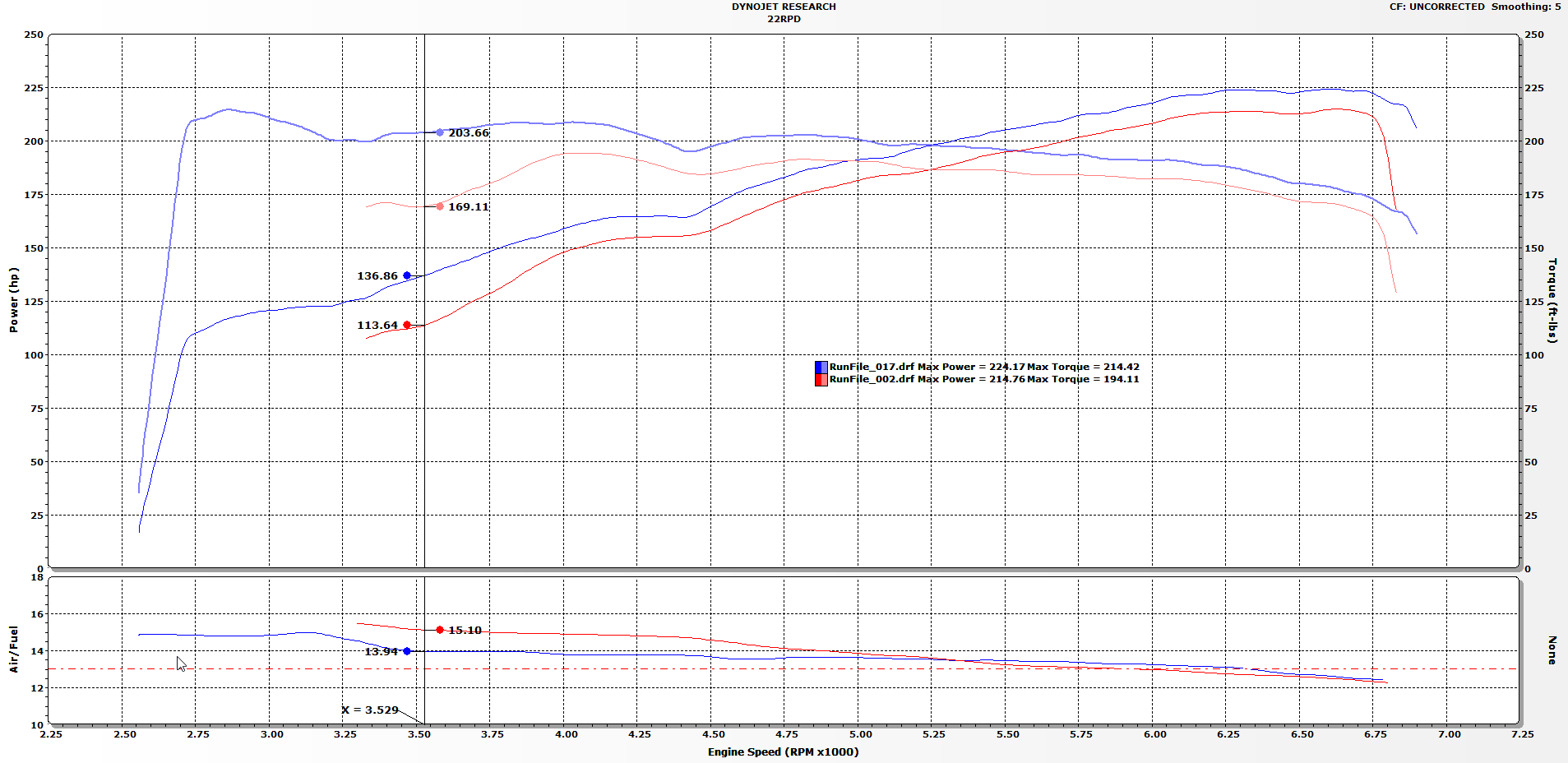
Task: Click the Air/Fuel axis title
Action: click(13, 650)
